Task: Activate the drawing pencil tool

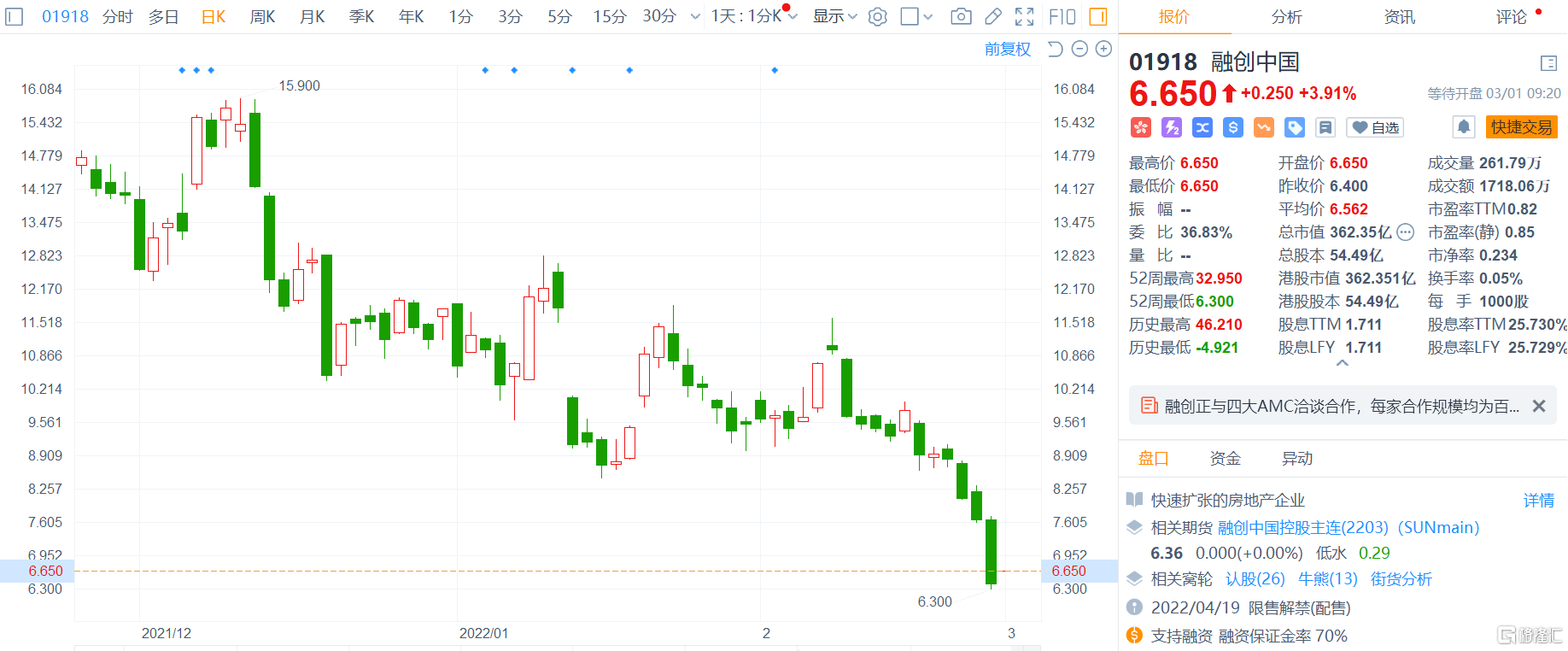Action: tap(992, 16)
